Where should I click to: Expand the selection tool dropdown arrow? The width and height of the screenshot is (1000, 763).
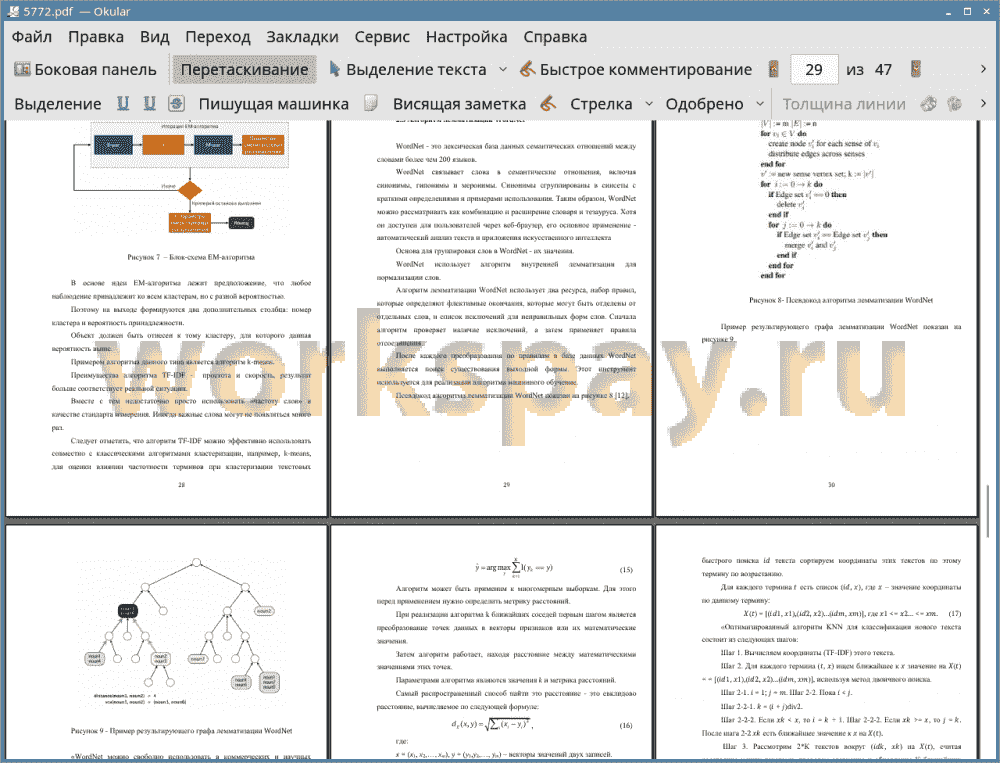(503, 70)
